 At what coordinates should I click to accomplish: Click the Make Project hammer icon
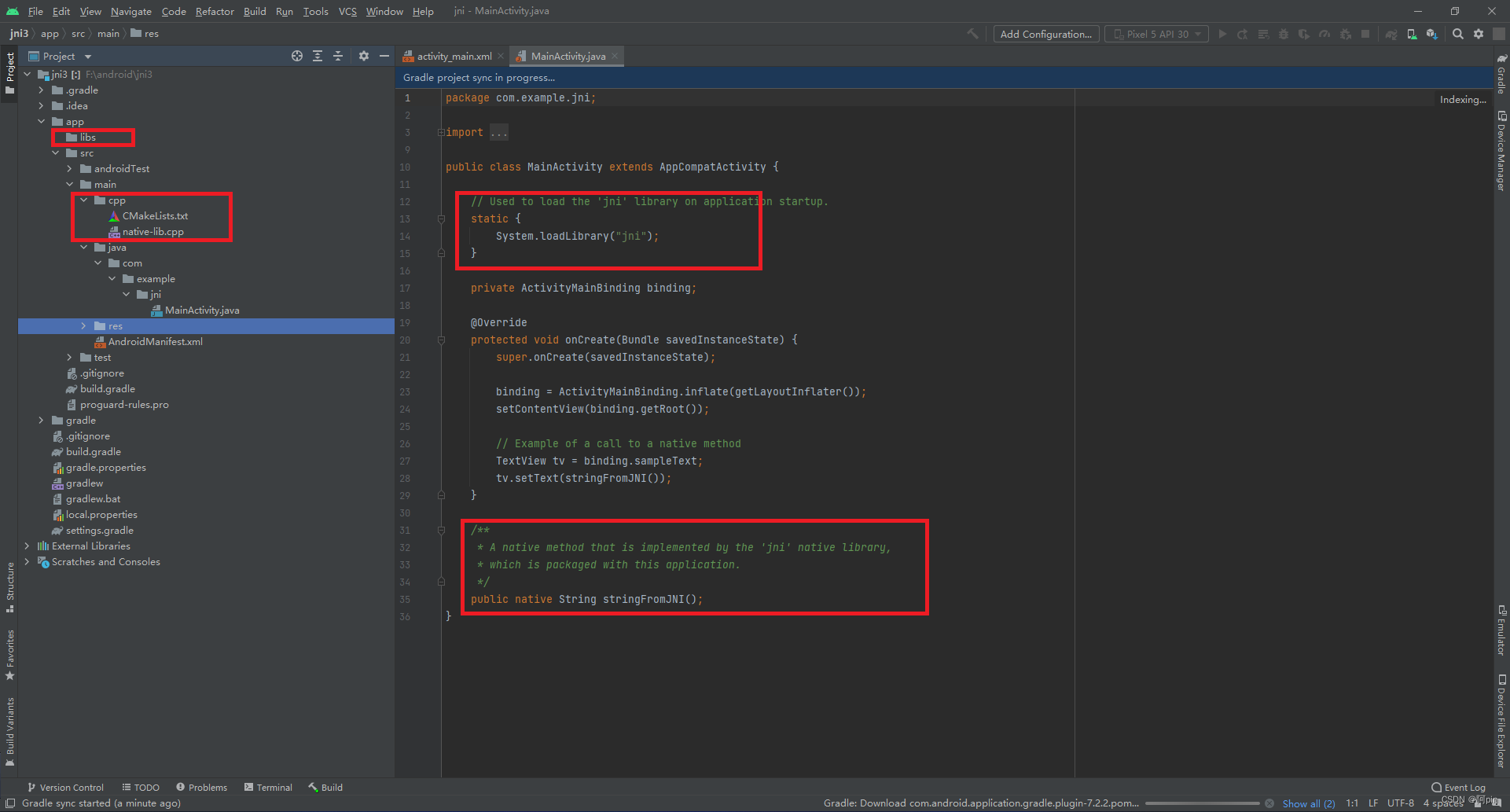pyautogui.click(x=973, y=34)
